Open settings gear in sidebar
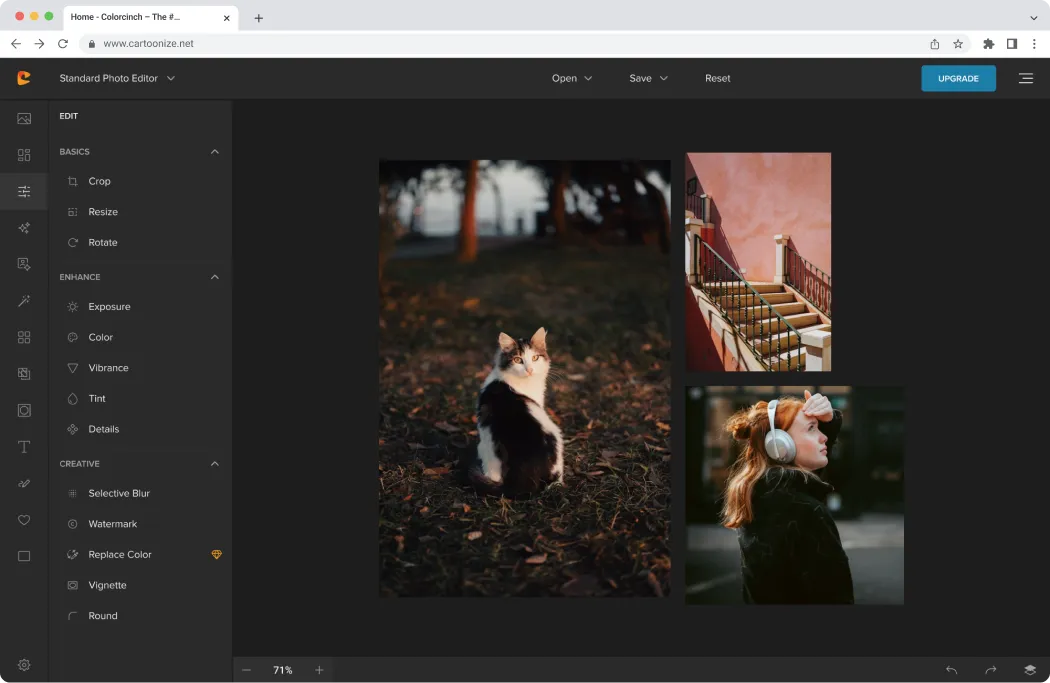The width and height of the screenshot is (1050, 683). coord(24,665)
